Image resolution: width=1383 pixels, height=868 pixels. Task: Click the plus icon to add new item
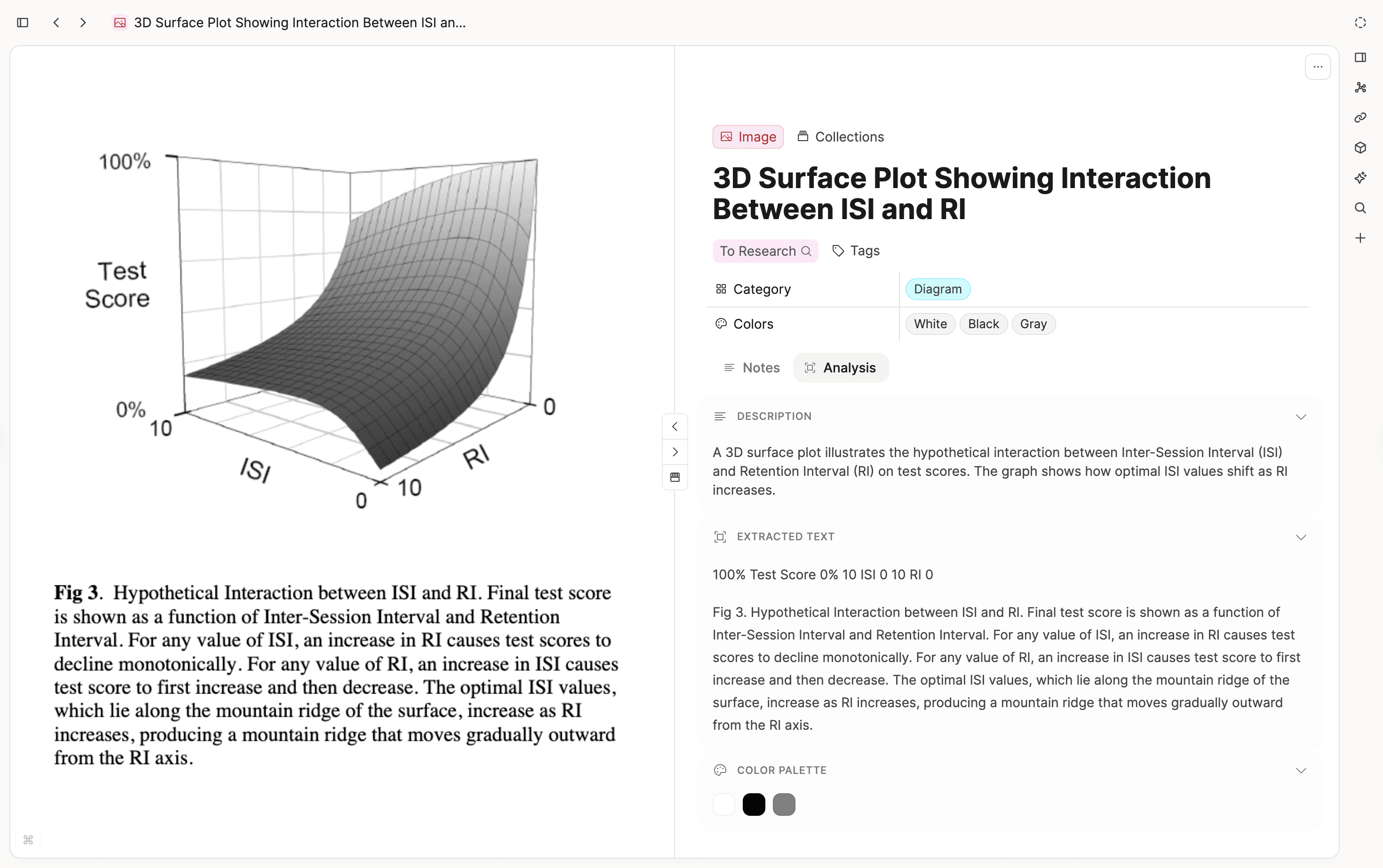[x=1360, y=238]
